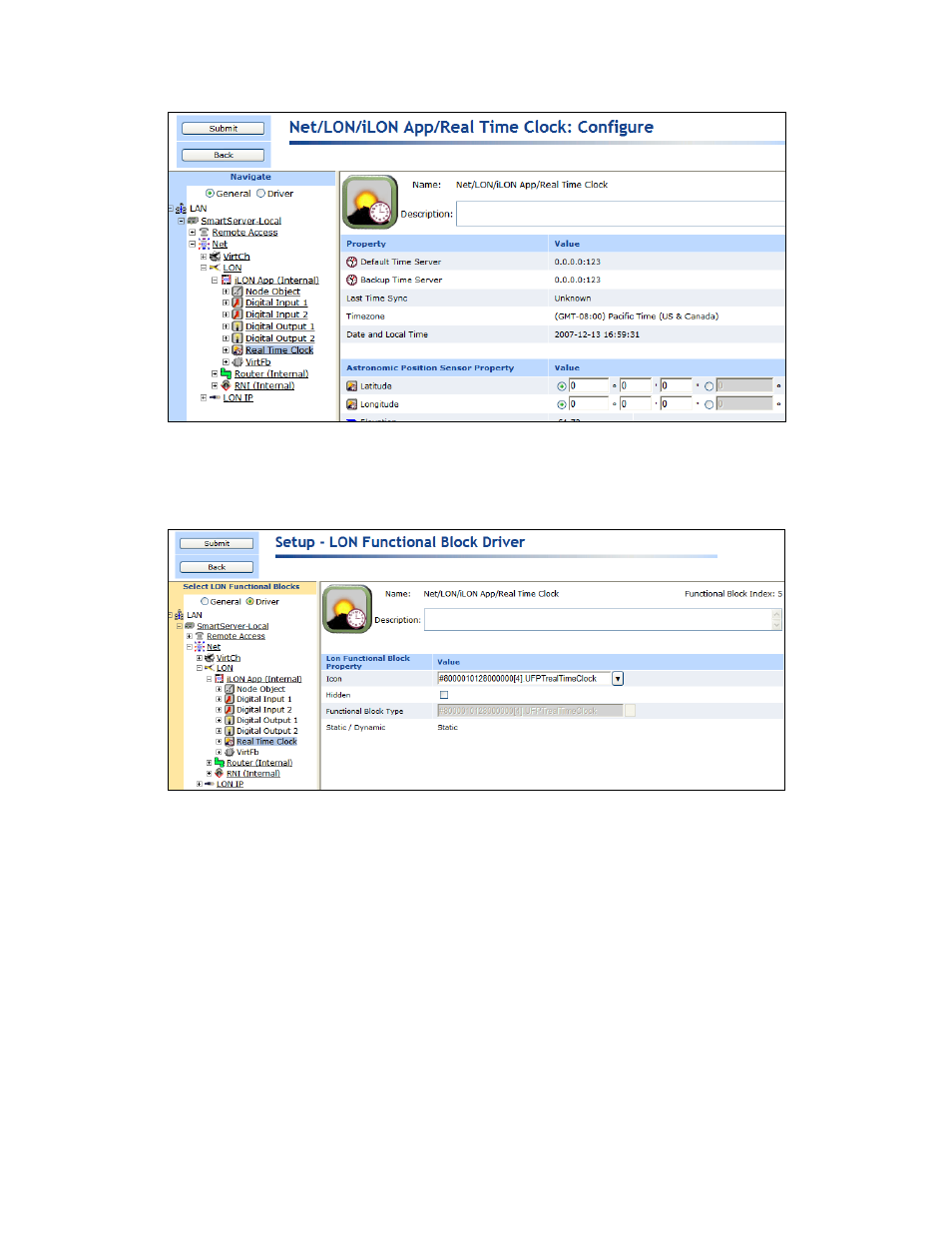Click the Longitude seconds input field
This screenshot has width=952, height=1233.
point(677,403)
